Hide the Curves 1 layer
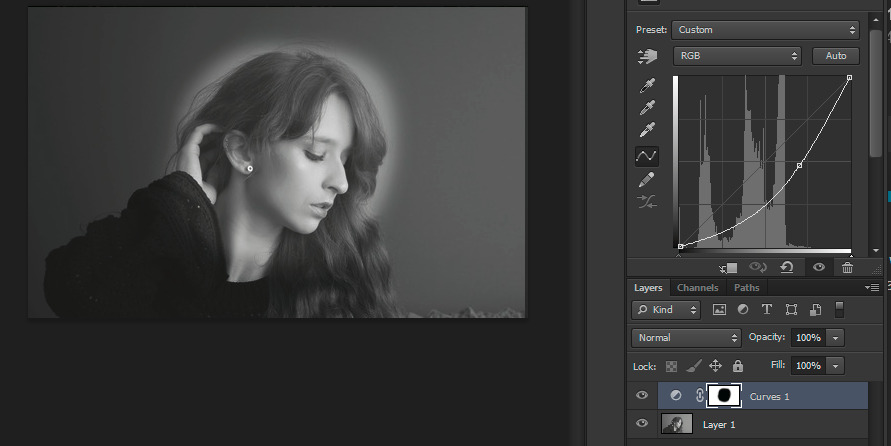This screenshot has width=891, height=446. tap(643, 396)
